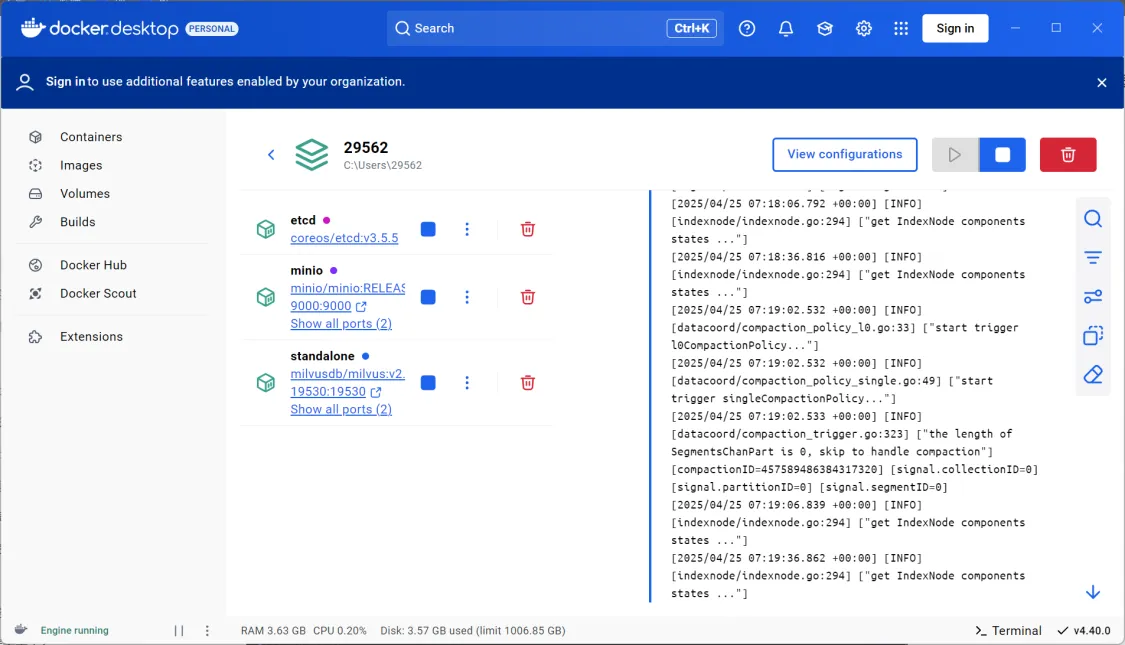Open more actions for minio

pyautogui.click(x=466, y=297)
